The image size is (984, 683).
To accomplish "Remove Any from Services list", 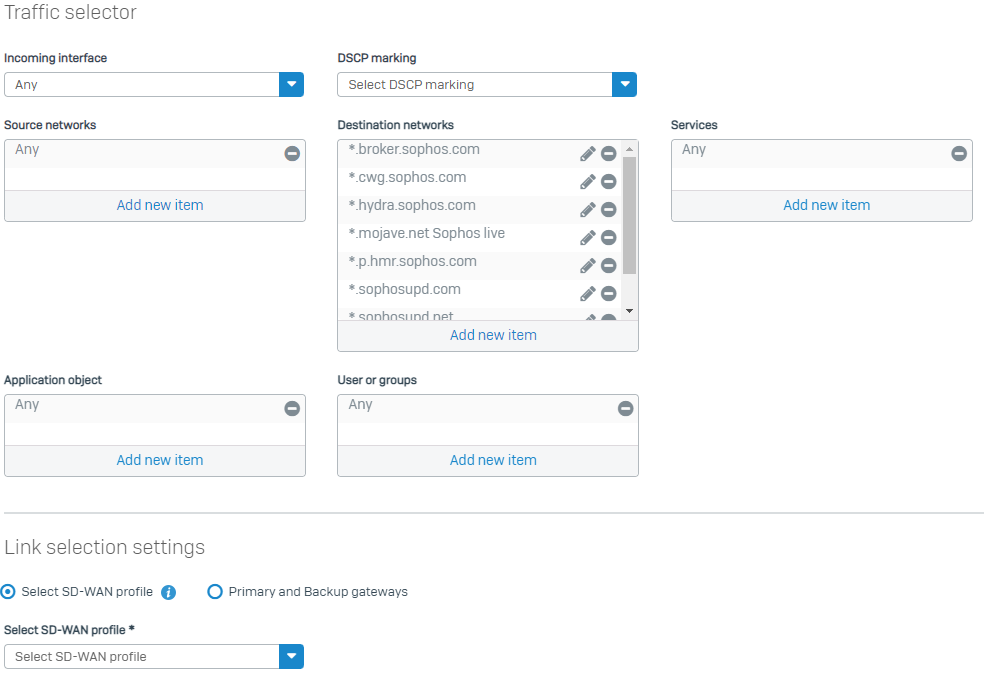I will pyautogui.click(x=959, y=154).
